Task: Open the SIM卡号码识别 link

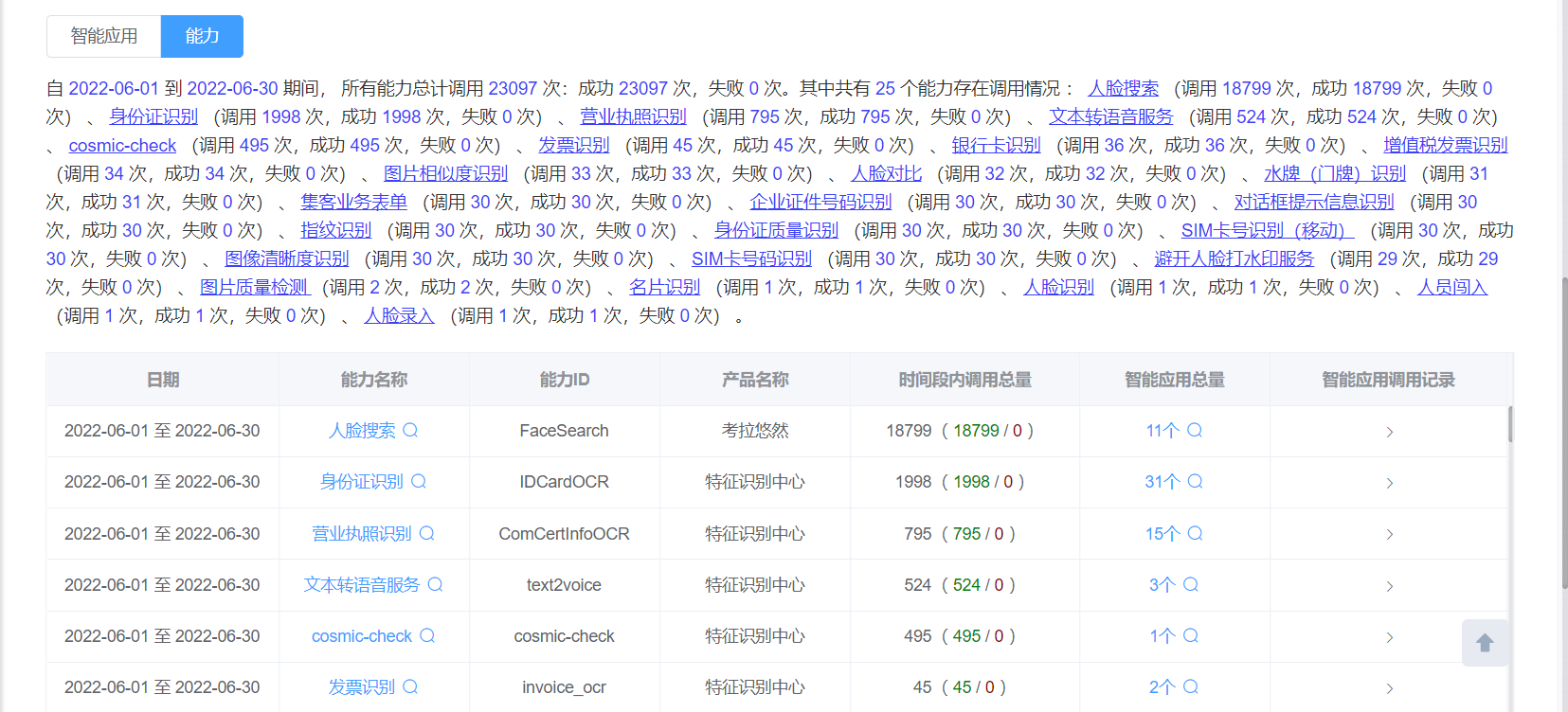Action: [751, 258]
